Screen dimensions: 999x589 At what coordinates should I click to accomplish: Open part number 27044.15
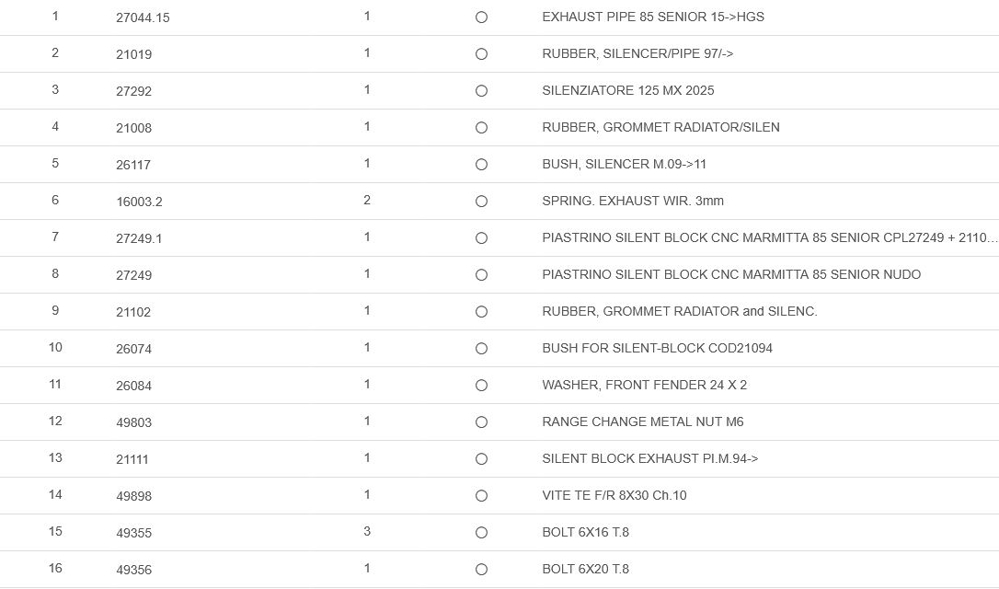click(x=143, y=18)
